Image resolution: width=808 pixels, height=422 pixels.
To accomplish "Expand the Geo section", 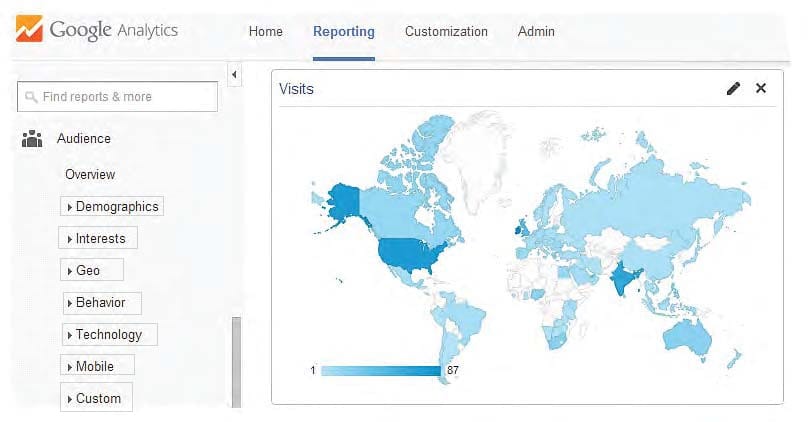I will (x=92, y=270).
